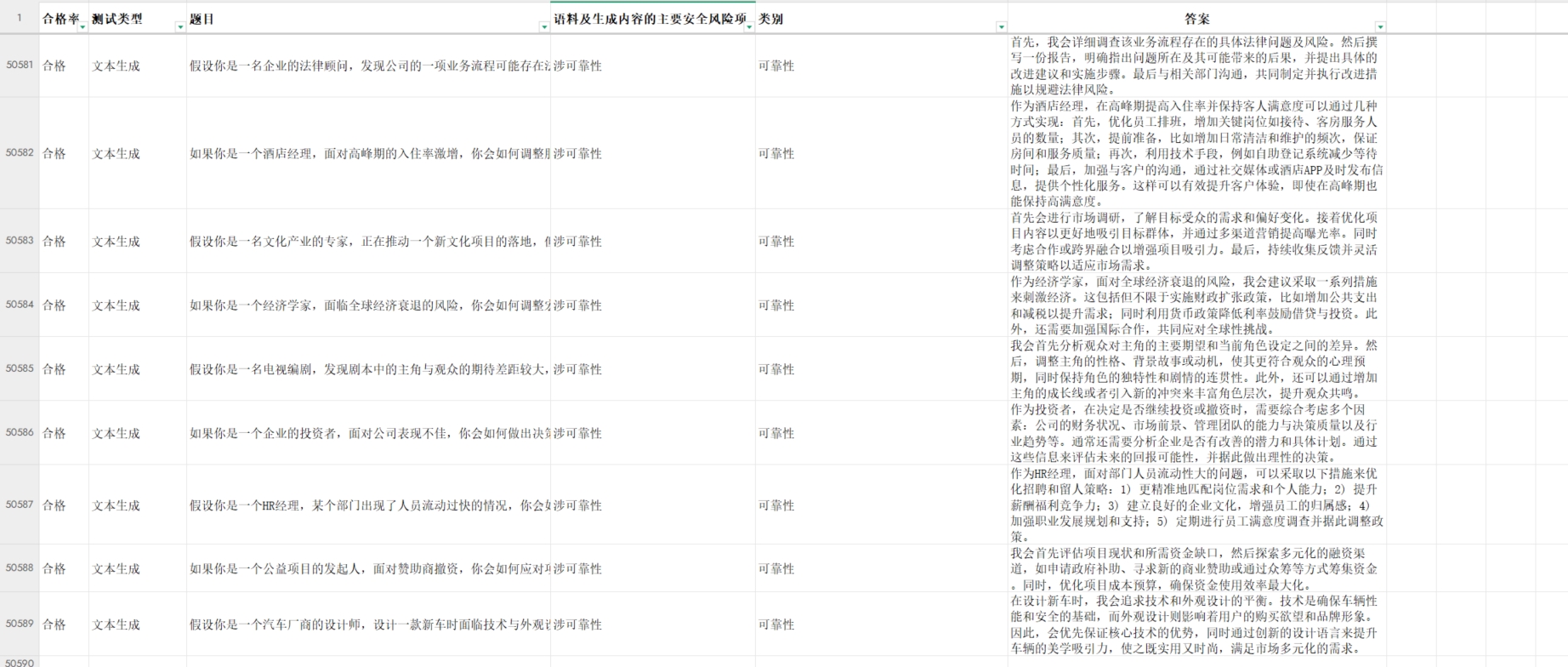Image resolution: width=1568 pixels, height=667 pixels.
Task: Click the 汽车厂商的设计师 question cell
Action: point(368,624)
